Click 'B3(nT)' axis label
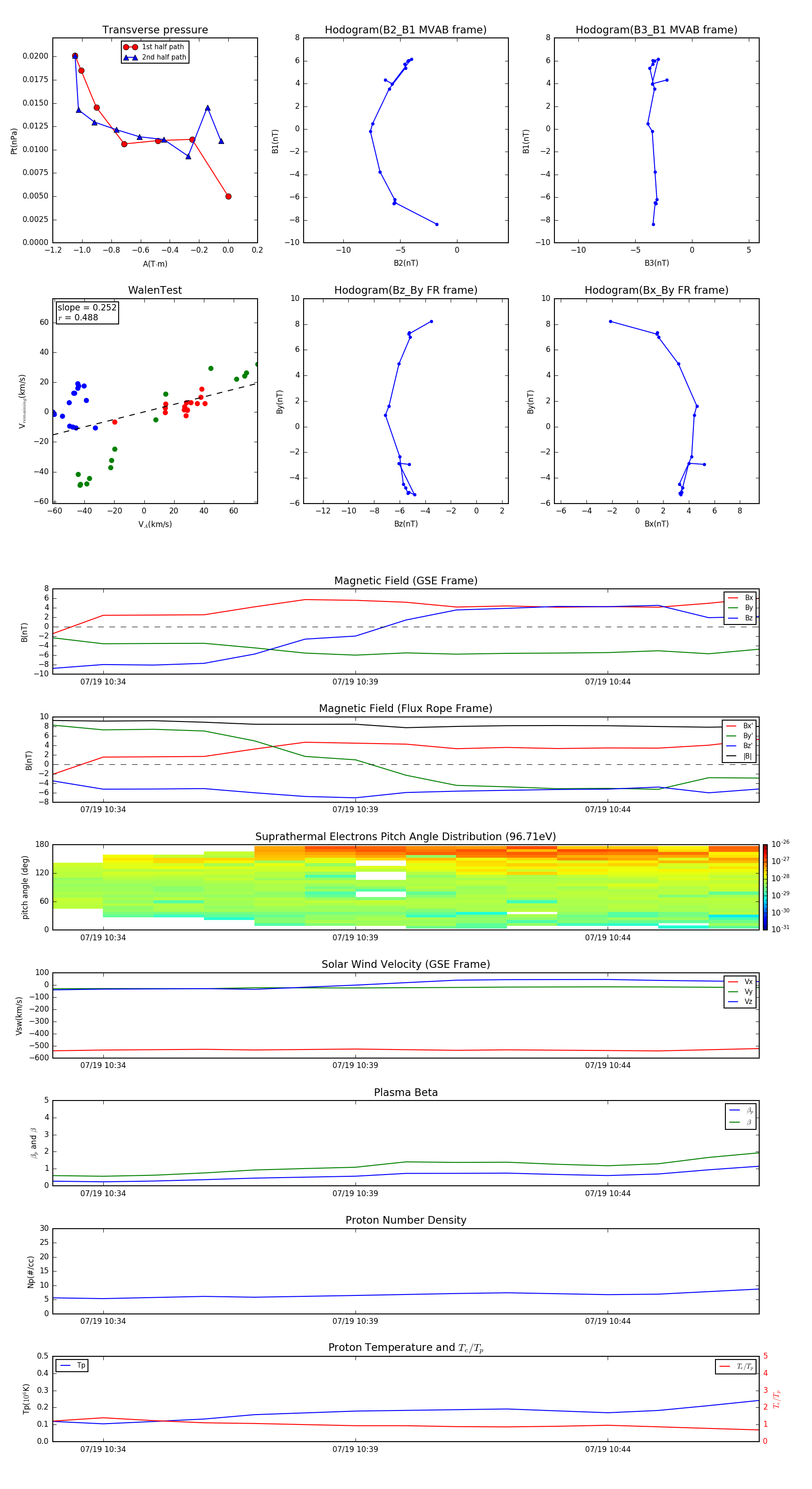The height and width of the screenshot is (1489, 812). pos(656,263)
